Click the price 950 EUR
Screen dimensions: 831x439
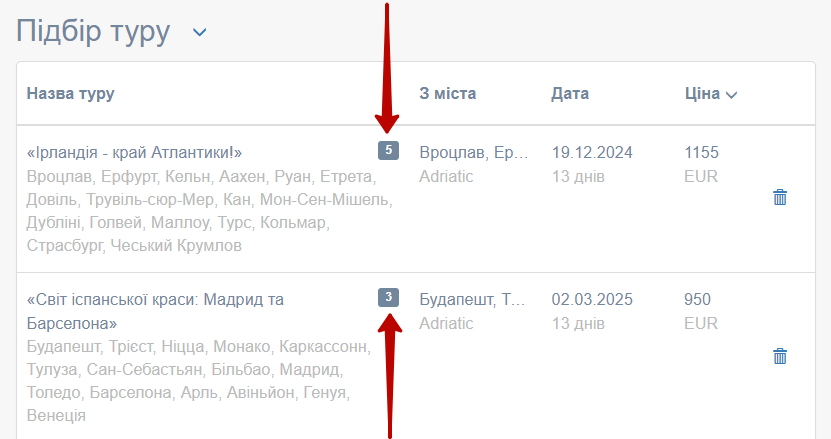click(698, 299)
